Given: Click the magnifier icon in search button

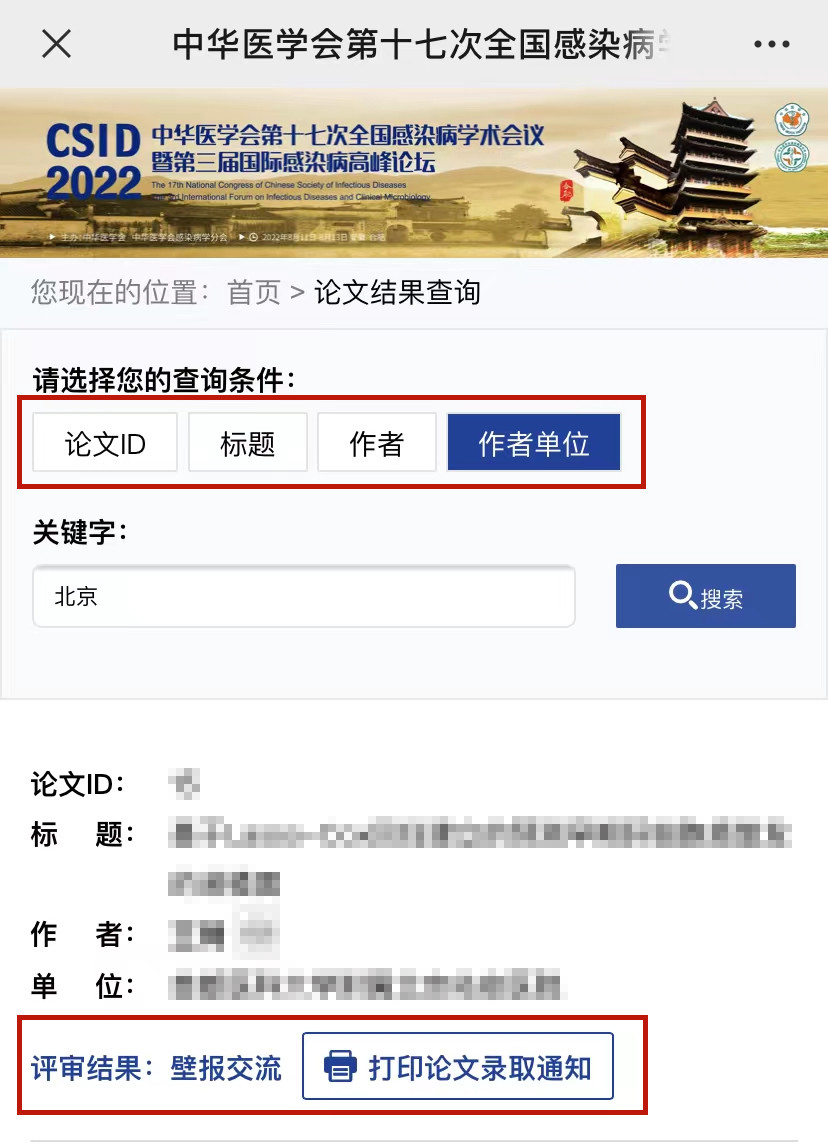Looking at the screenshot, I should (x=683, y=595).
